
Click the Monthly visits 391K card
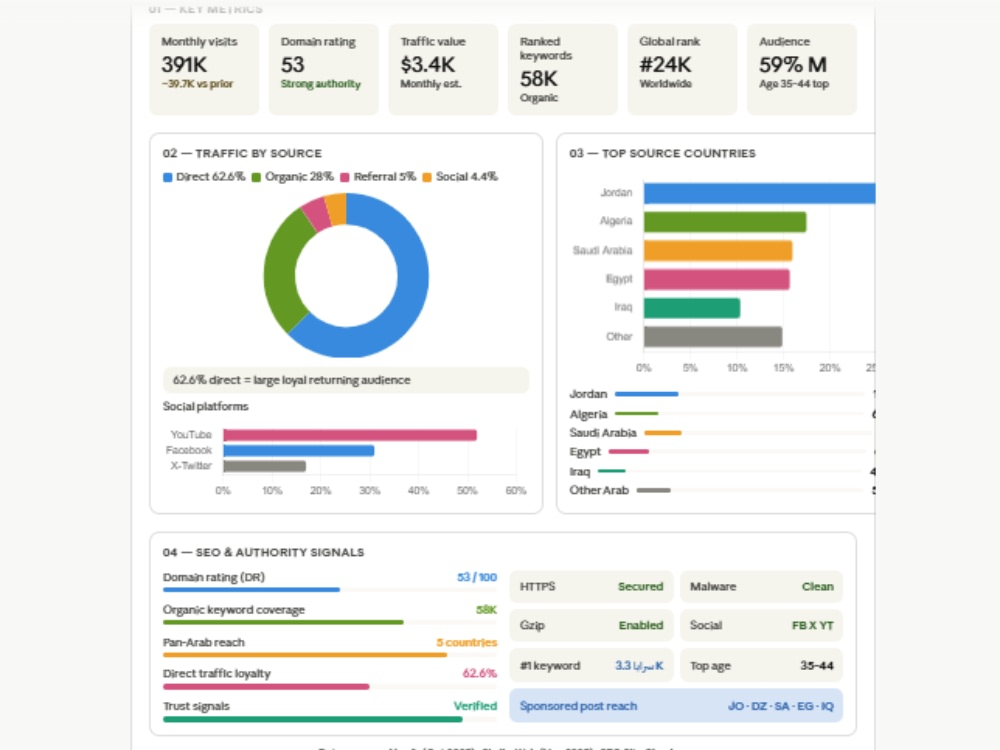tap(204, 70)
